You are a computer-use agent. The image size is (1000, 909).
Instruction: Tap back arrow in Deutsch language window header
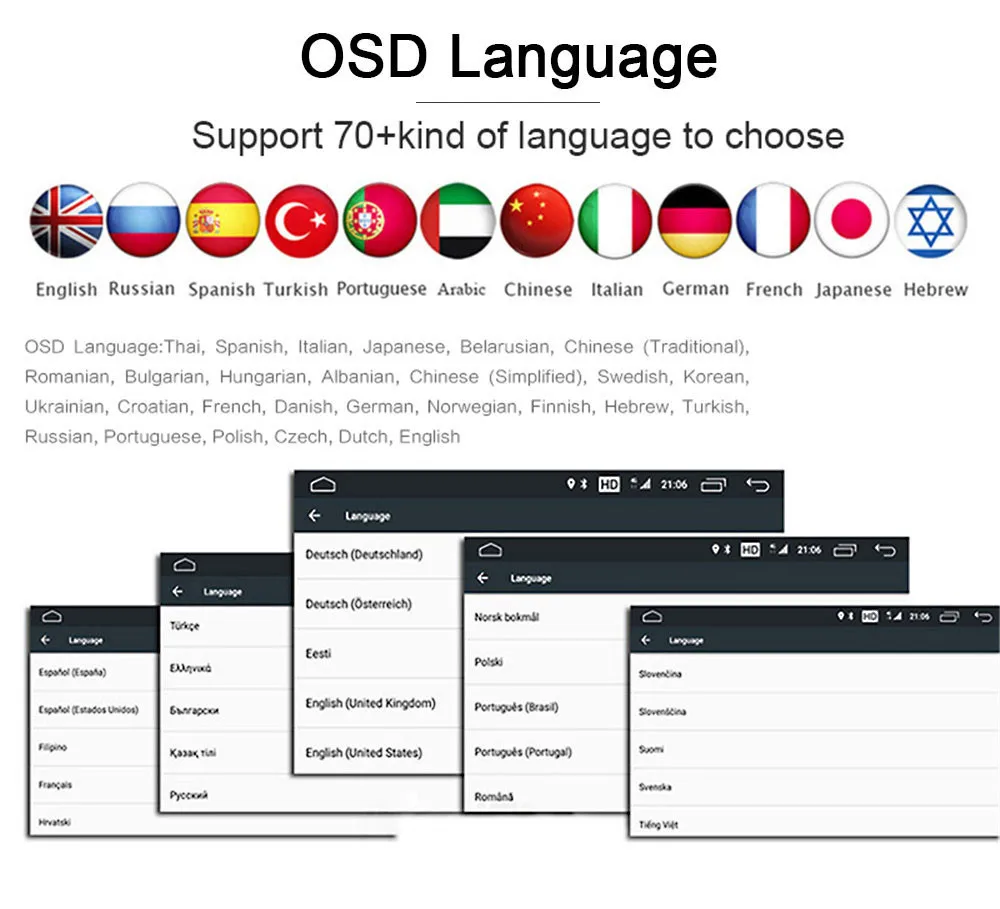tap(314, 515)
